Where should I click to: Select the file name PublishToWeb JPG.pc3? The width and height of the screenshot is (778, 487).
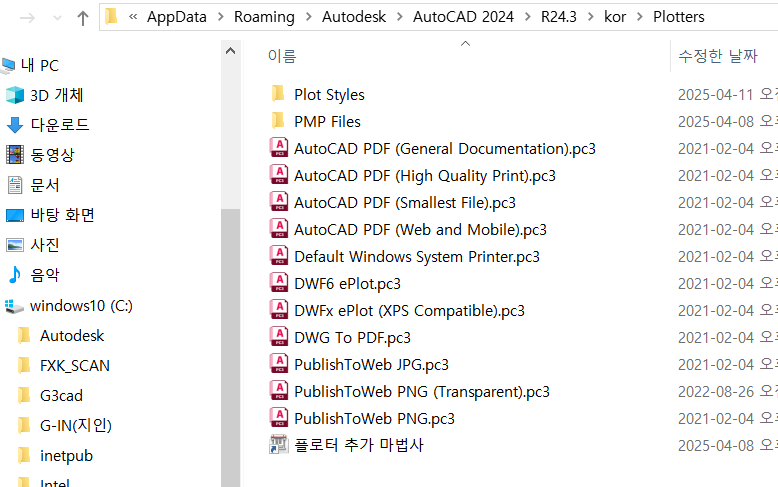pos(372,365)
